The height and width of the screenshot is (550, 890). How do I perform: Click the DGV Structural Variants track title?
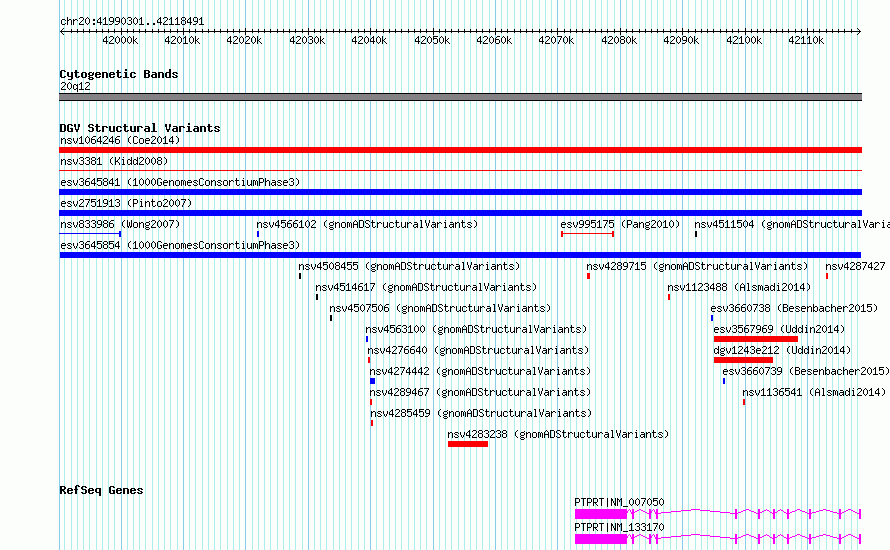pyautogui.click(x=140, y=128)
